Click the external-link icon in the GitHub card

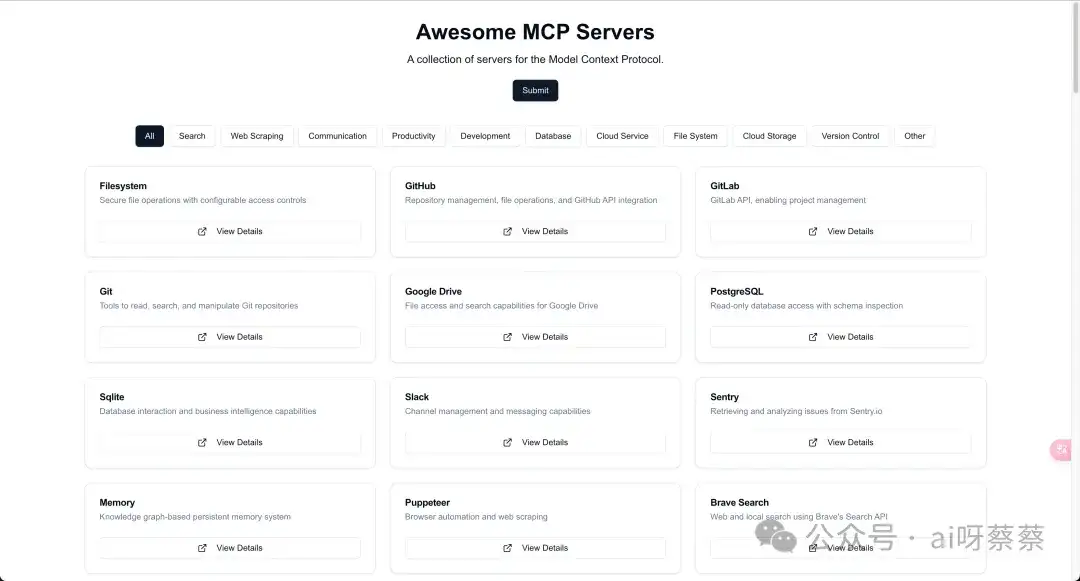point(508,232)
